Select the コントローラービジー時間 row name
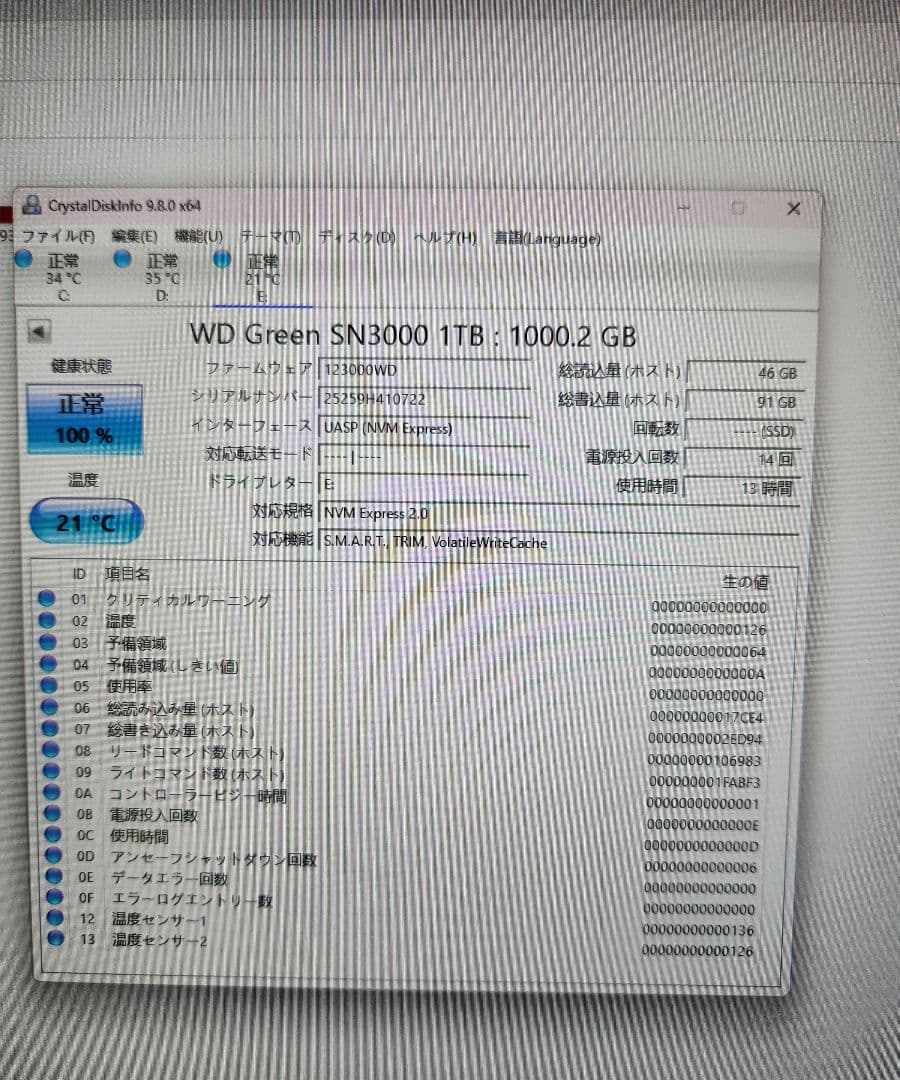Screen dimensions: 900x1080 tap(198, 795)
